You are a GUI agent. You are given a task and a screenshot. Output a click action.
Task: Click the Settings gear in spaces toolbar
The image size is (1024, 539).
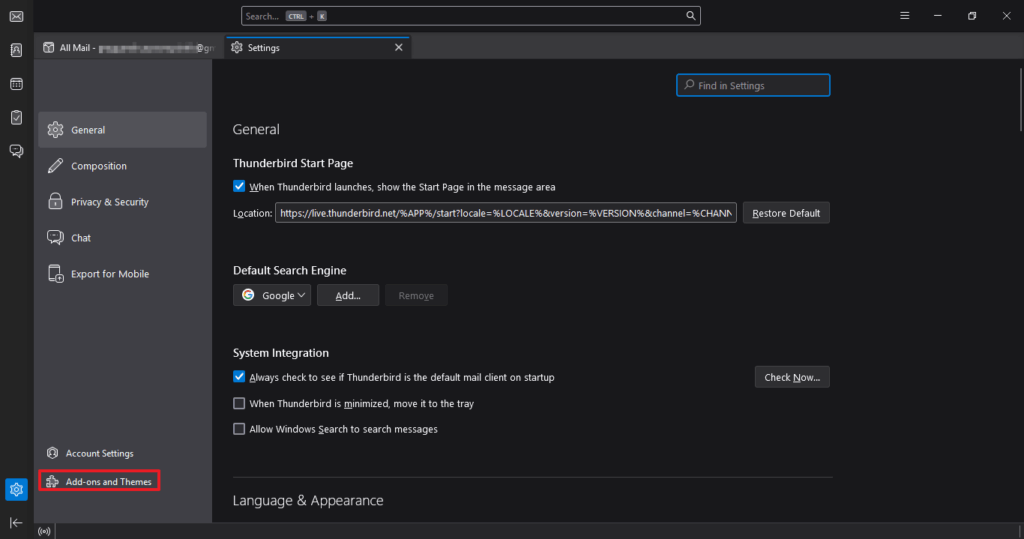(16, 489)
